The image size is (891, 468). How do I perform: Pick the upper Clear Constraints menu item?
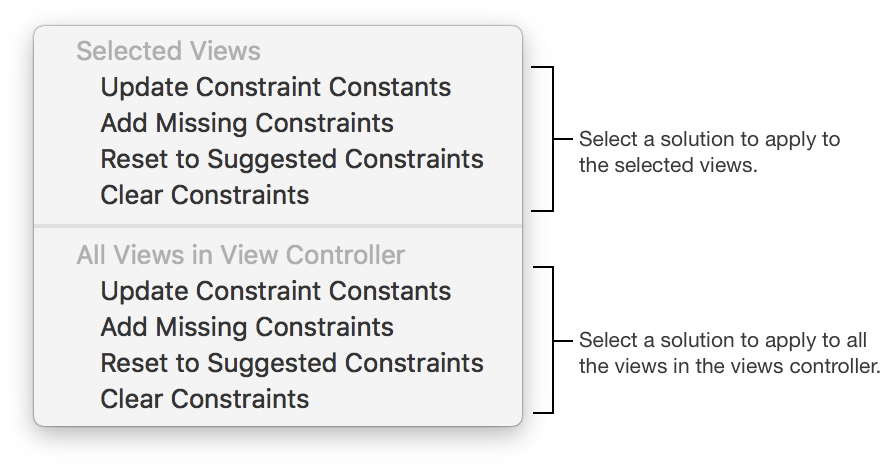(x=204, y=195)
